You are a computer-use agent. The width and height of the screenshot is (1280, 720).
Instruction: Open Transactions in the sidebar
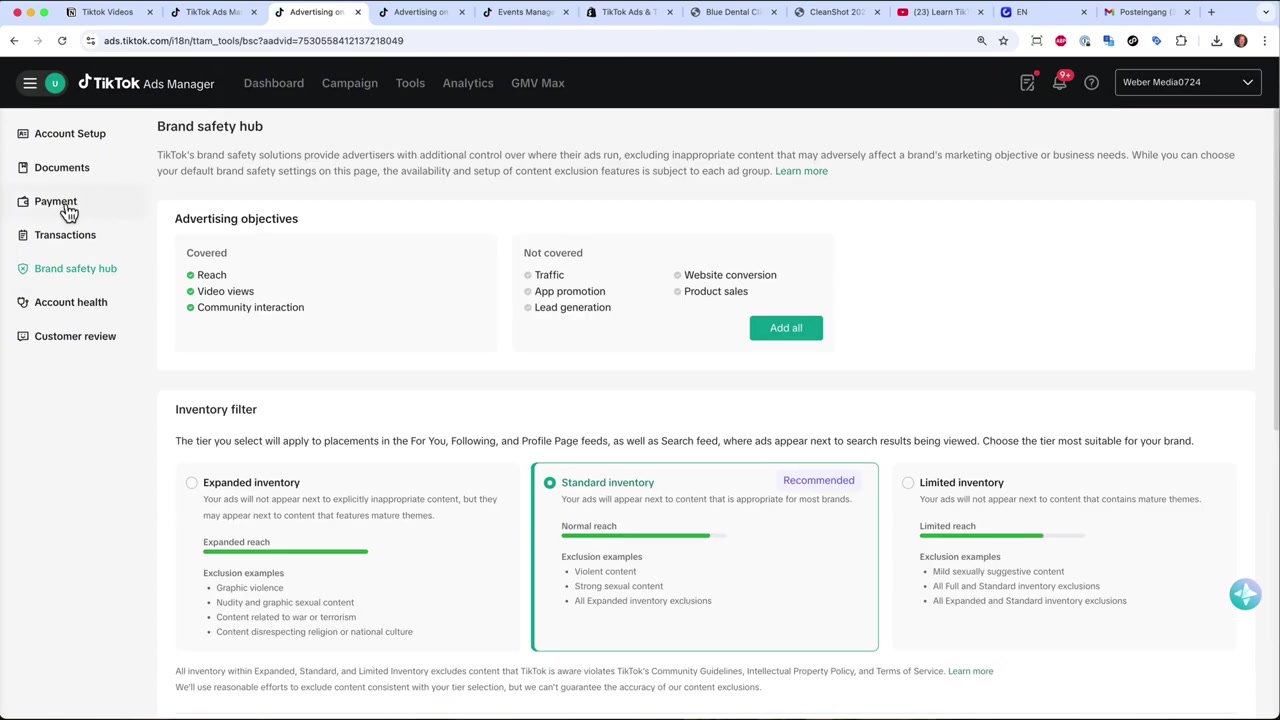(65, 235)
